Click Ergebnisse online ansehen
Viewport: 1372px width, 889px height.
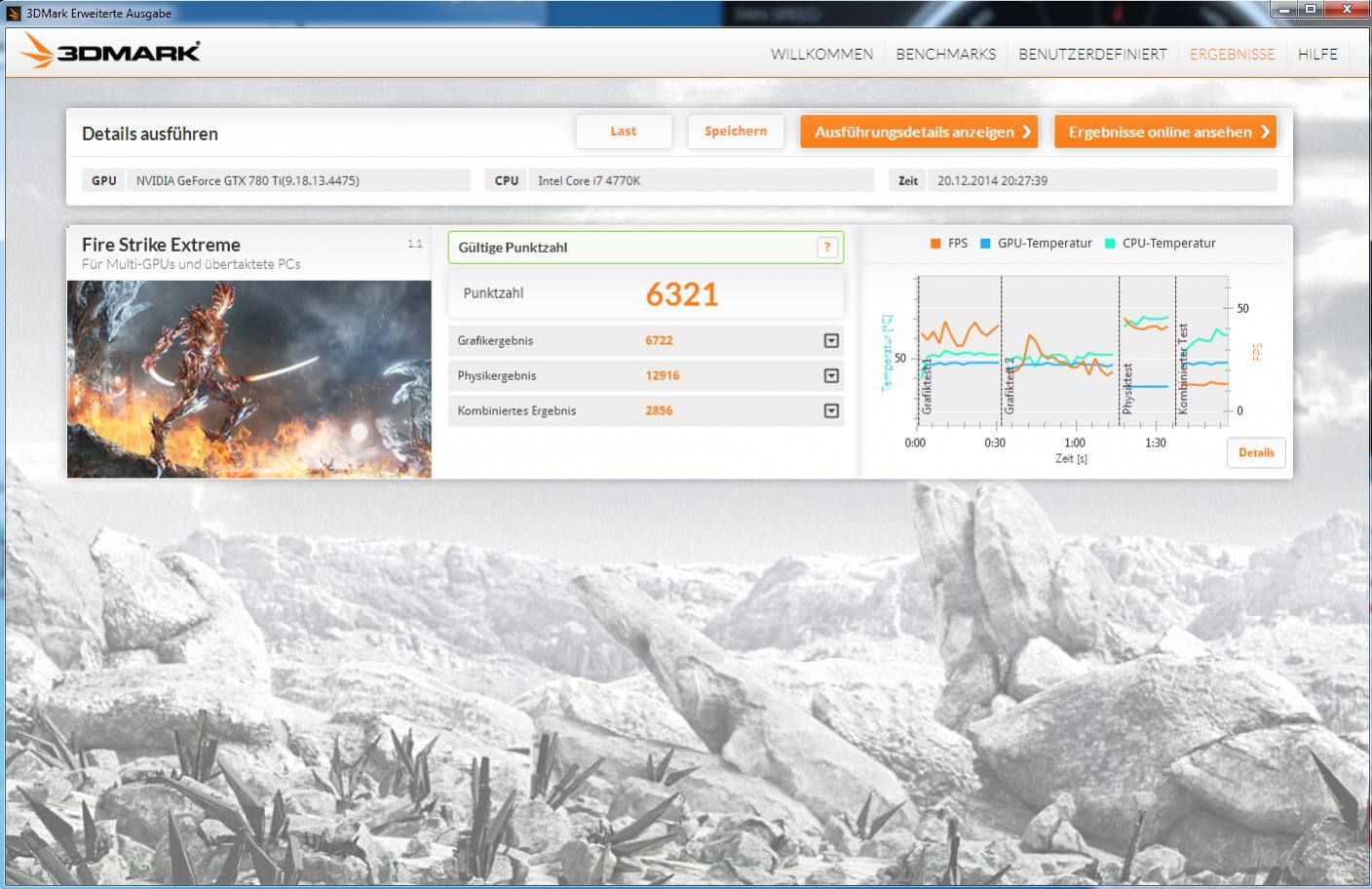tap(1165, 132)
